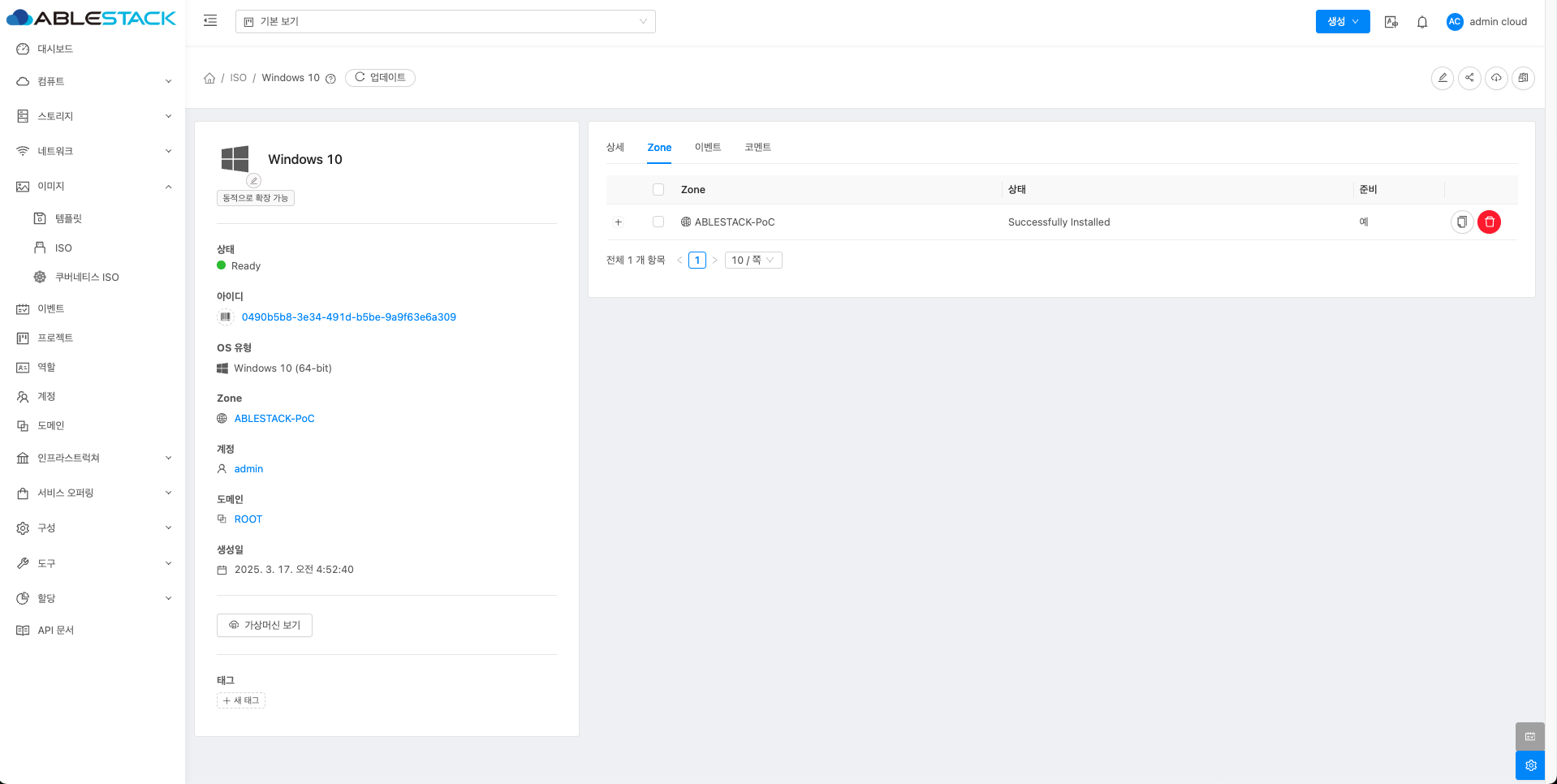Collapse the sidebar menu toggle icon
This screenshot has width=1557, height=784.
210,21
